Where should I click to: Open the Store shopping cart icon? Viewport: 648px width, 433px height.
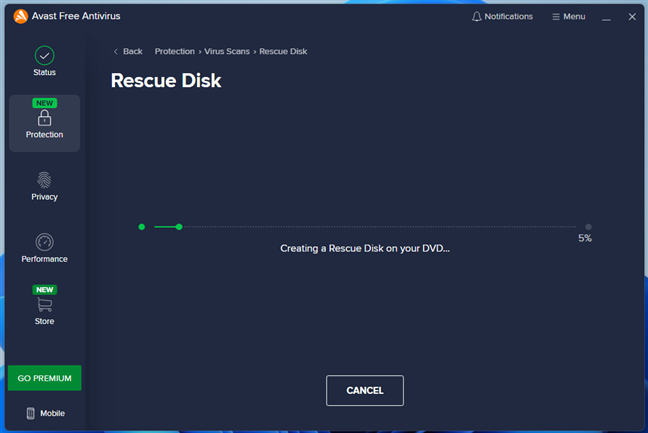[44, 305]
